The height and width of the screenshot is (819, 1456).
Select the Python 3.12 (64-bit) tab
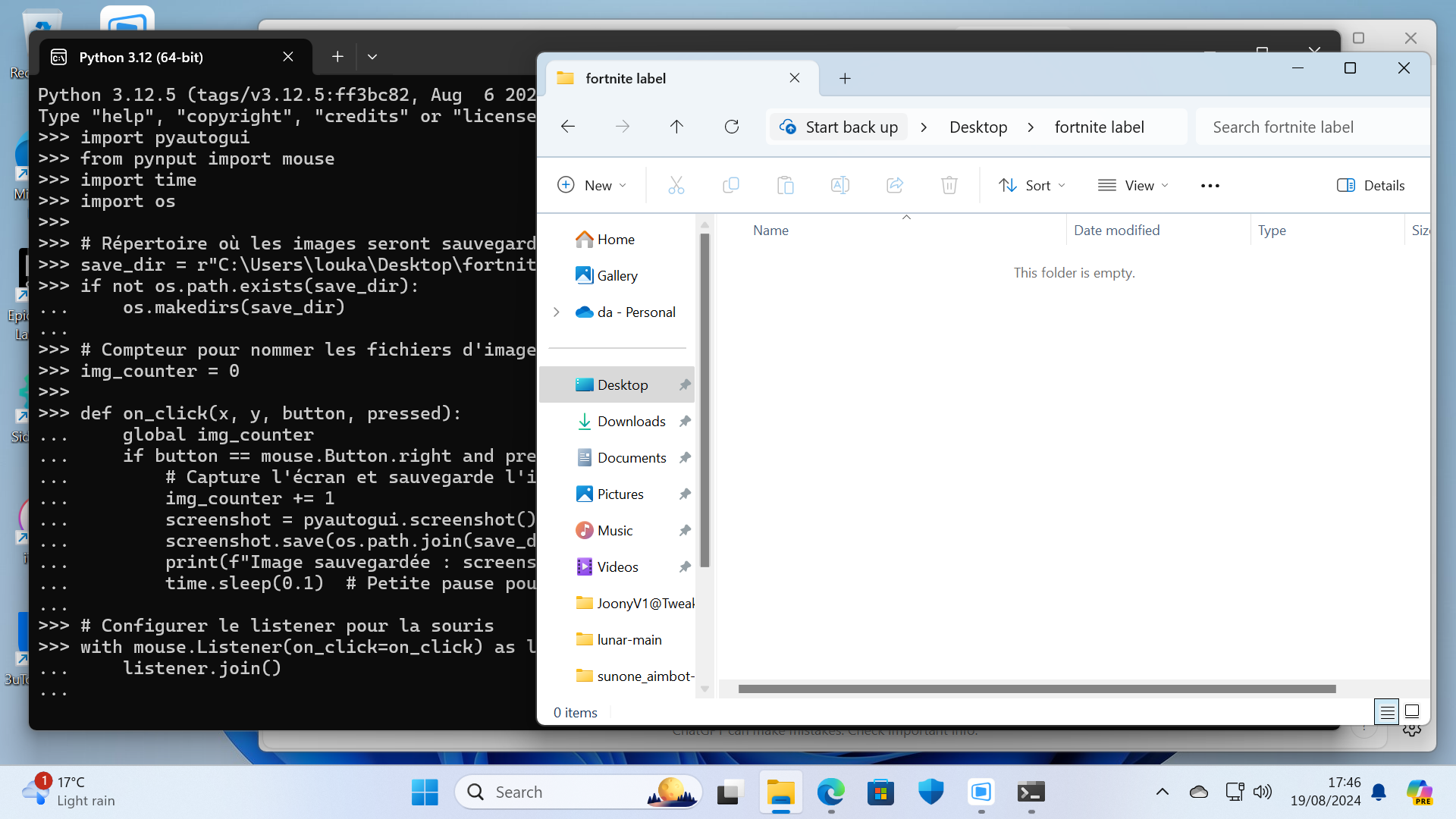click(141, 57)
